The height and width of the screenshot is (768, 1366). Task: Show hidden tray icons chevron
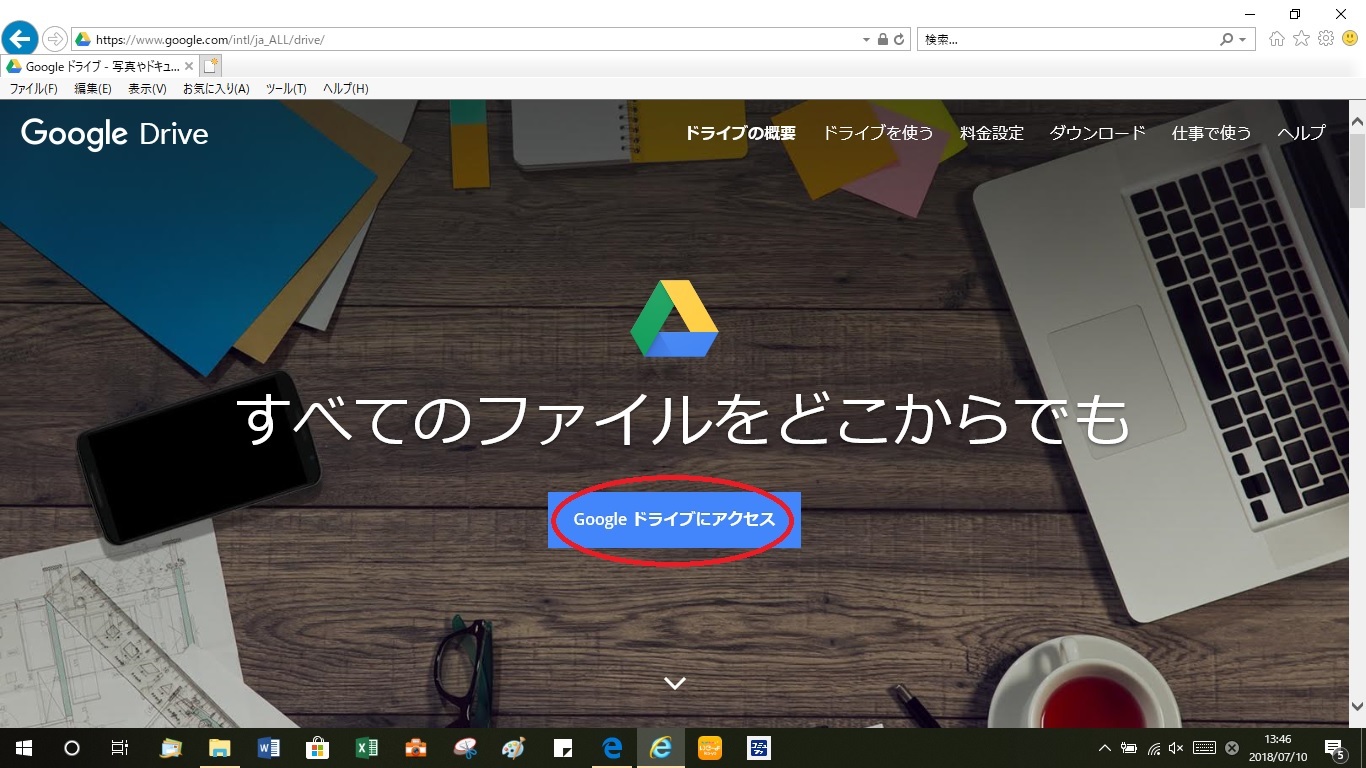point(1105,748)
